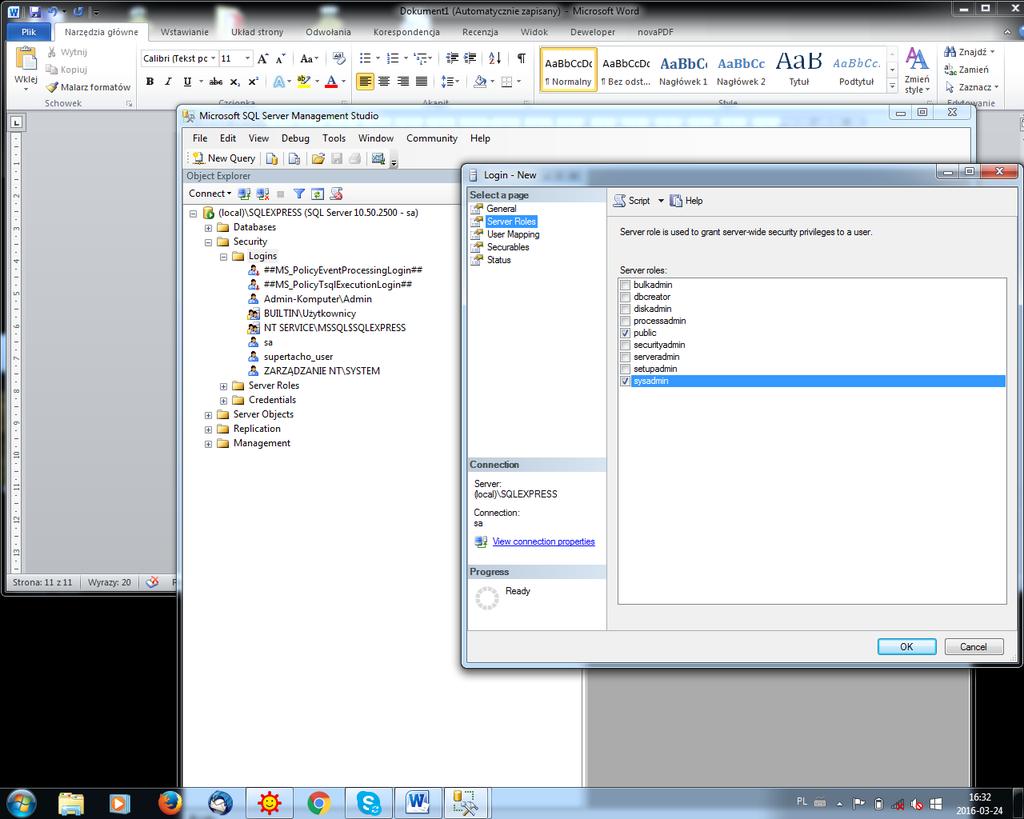Align text right in Word
1024x819 pixels.
403,82
